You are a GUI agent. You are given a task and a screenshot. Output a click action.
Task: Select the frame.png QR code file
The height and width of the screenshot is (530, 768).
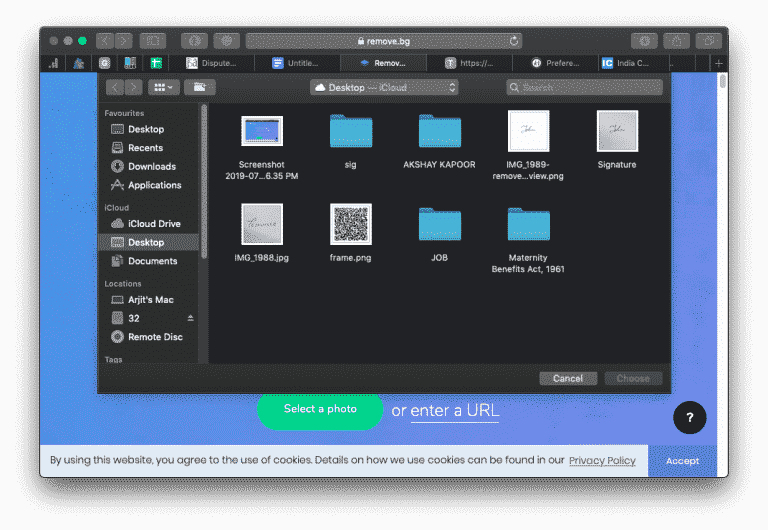[x=351, y=224]
